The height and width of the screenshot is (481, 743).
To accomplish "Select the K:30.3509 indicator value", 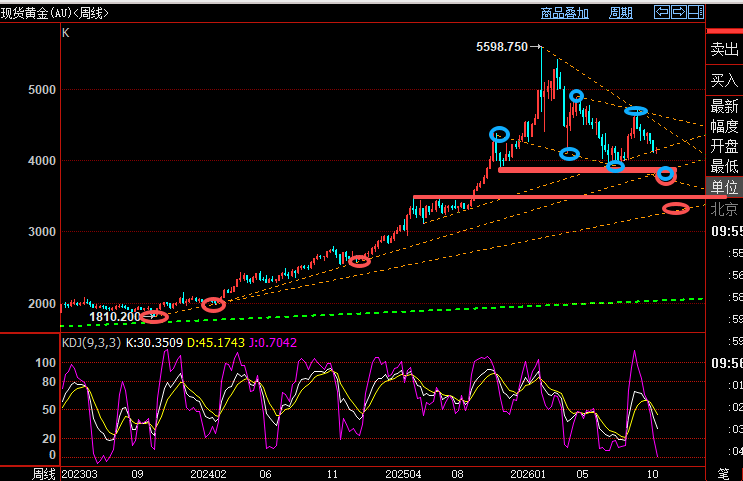I will tap(154, 343).
